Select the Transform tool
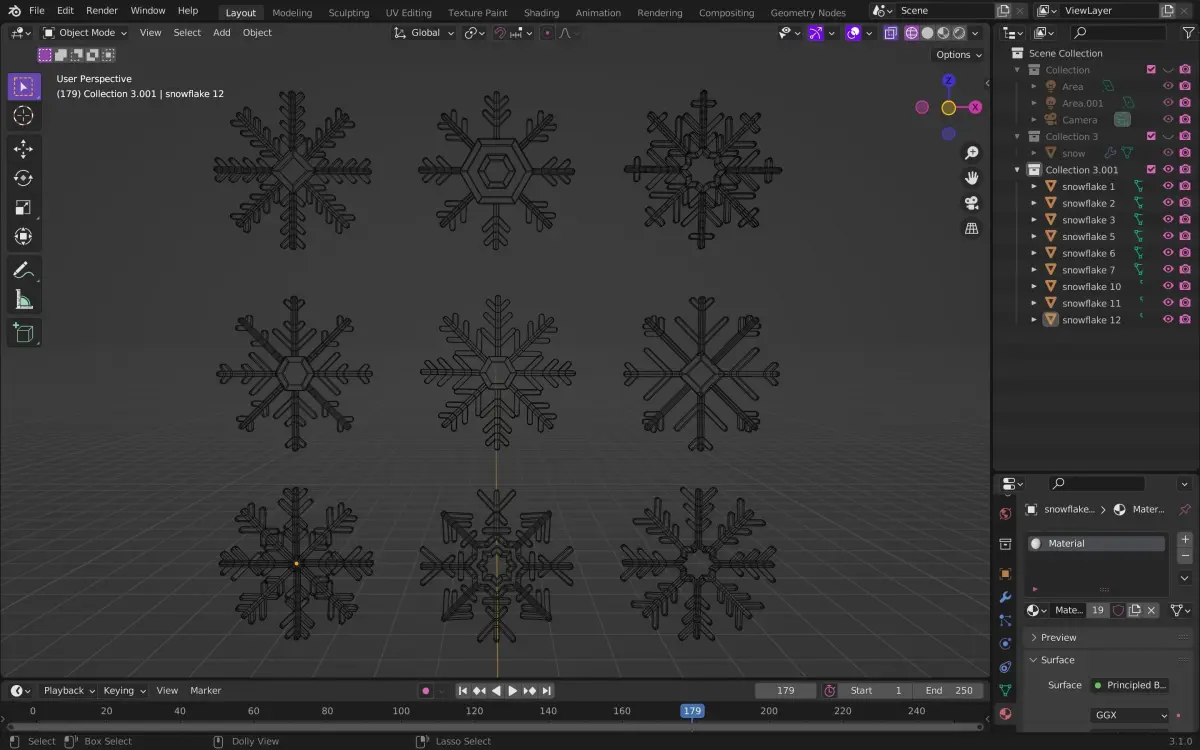 pos(23,236)
